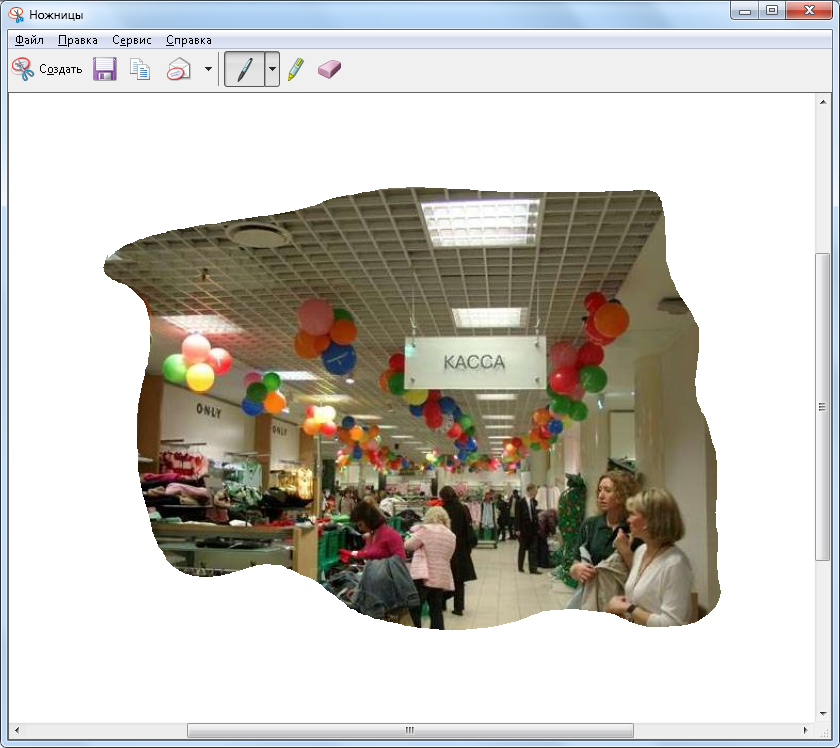Image resolution: width=840 pixels, height=748 pixels.
Task: Open the Правка menu
Action: [x=77, y=40]
